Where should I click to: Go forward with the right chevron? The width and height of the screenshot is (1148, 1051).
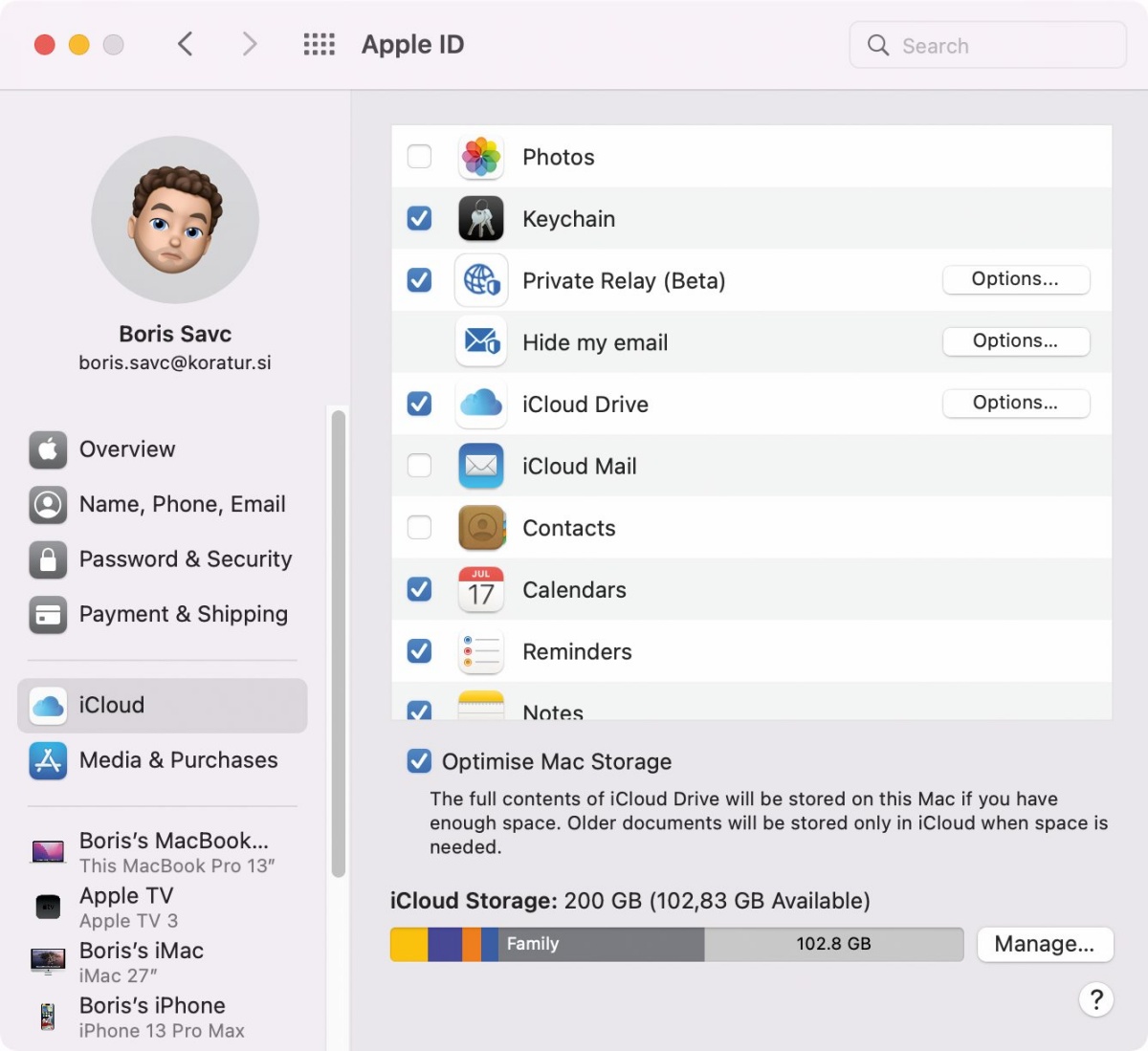(x=250, y=44)
